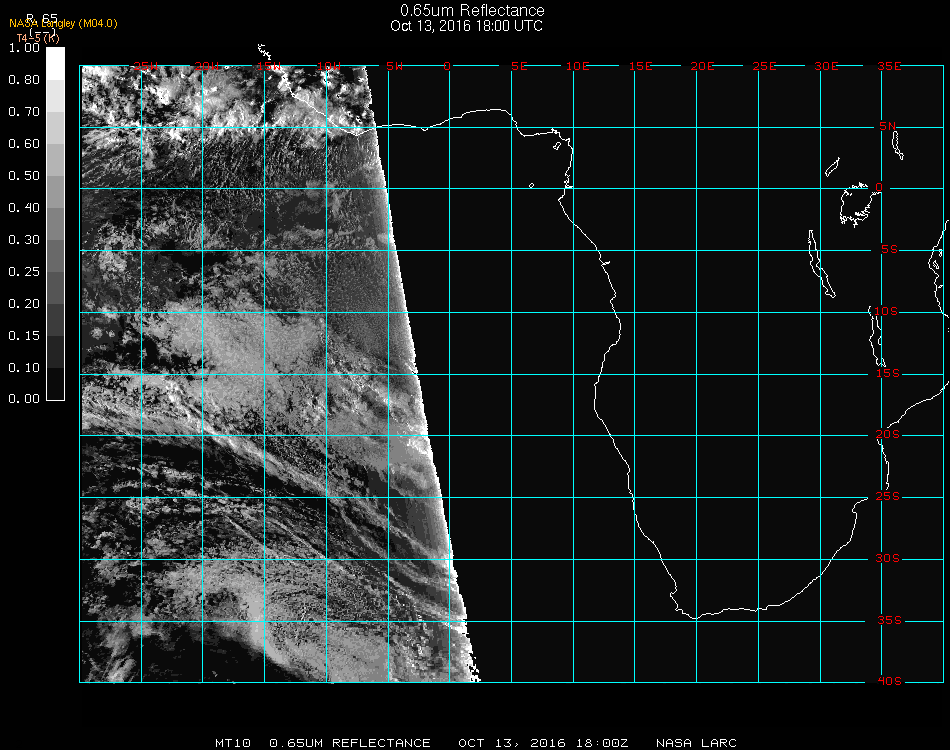Image resolution: width=950 pixels, height=750 pixels.
Task: Click the 0.70 scale label
Action: pos(24,112)
